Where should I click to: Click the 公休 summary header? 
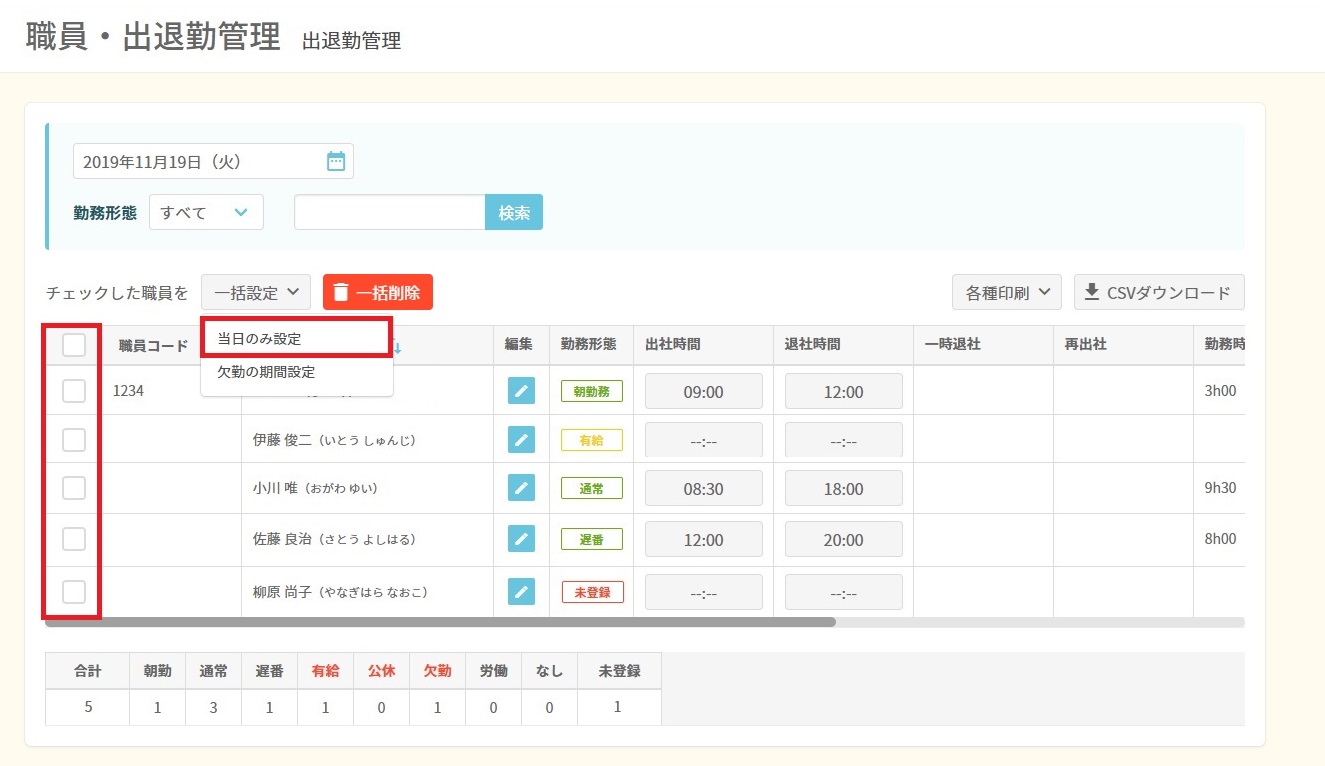point(381,671)
